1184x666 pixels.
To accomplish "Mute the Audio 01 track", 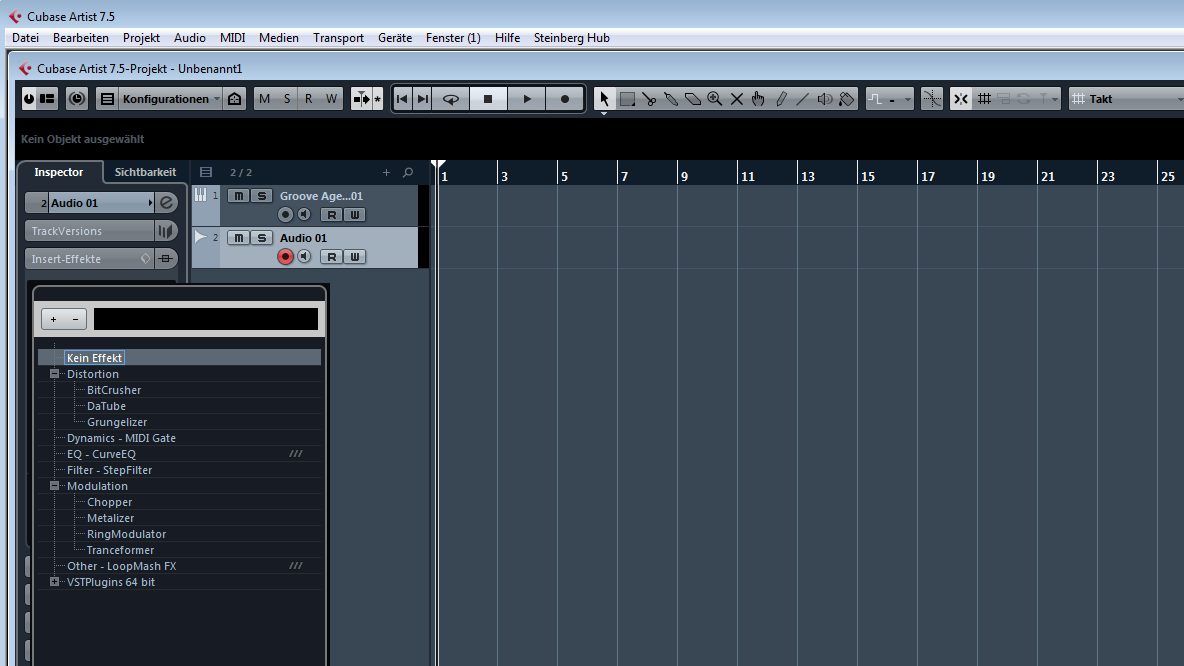I will click(239, 238).
